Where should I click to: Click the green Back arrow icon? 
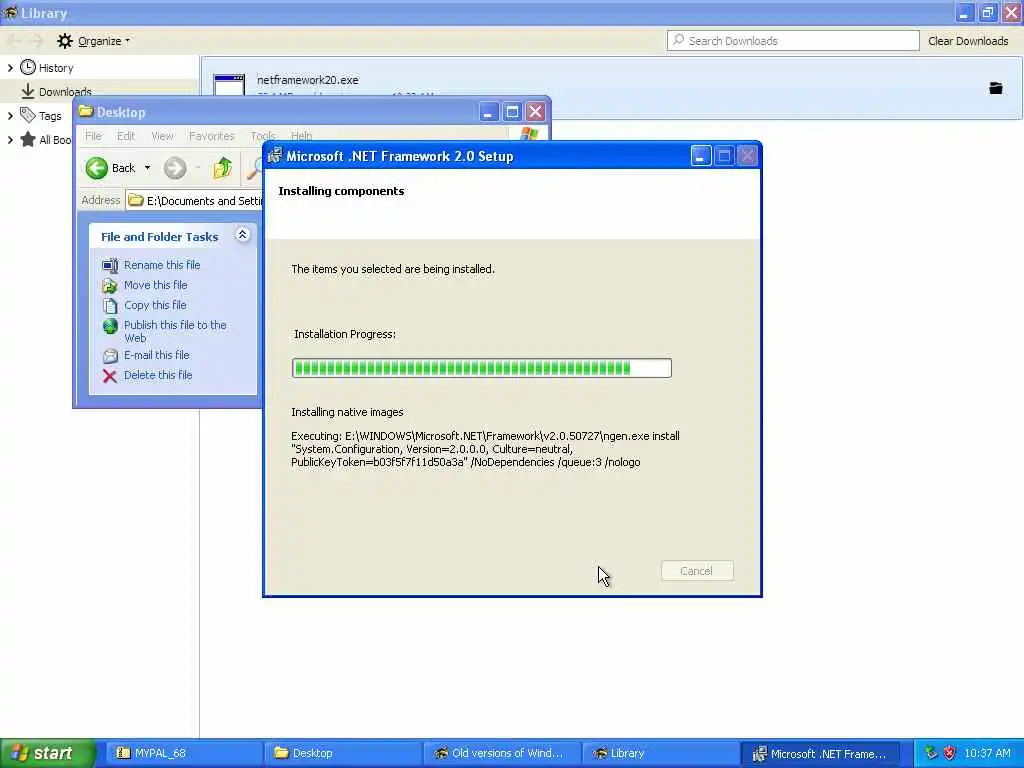pos(97,168)
